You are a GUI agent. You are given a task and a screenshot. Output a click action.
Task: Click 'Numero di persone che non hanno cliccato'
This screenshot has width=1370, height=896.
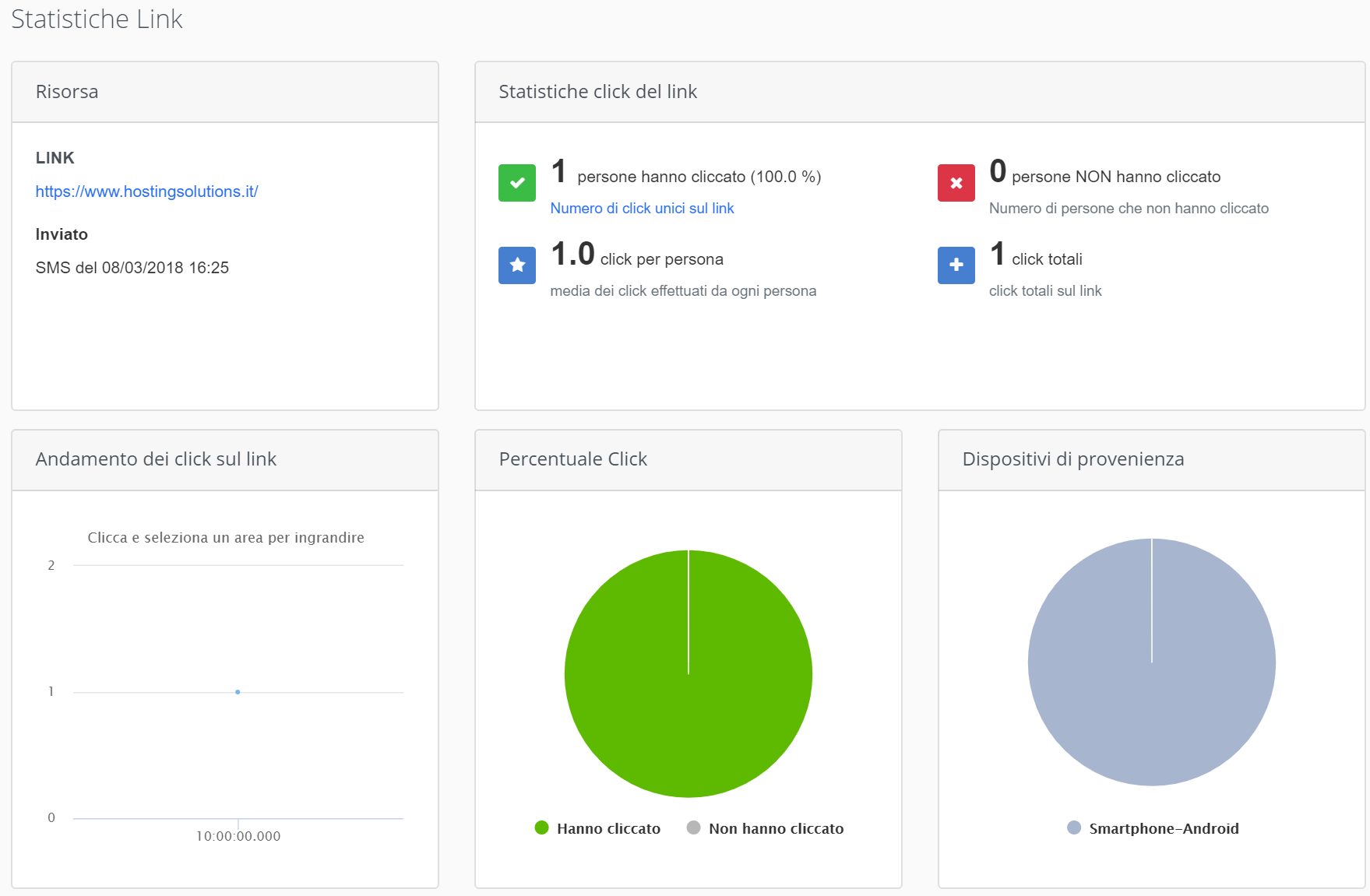(x=1129, y=208)
